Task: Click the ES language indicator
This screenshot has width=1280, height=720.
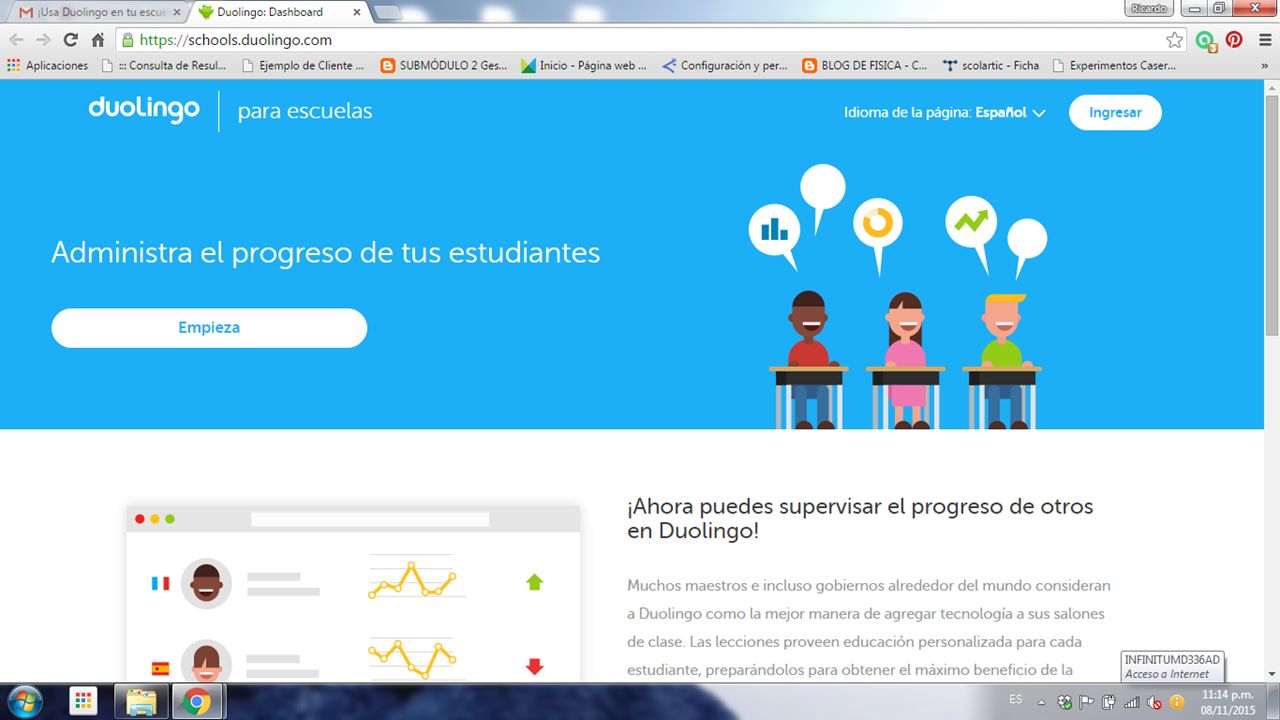Action: point(1016,698)
